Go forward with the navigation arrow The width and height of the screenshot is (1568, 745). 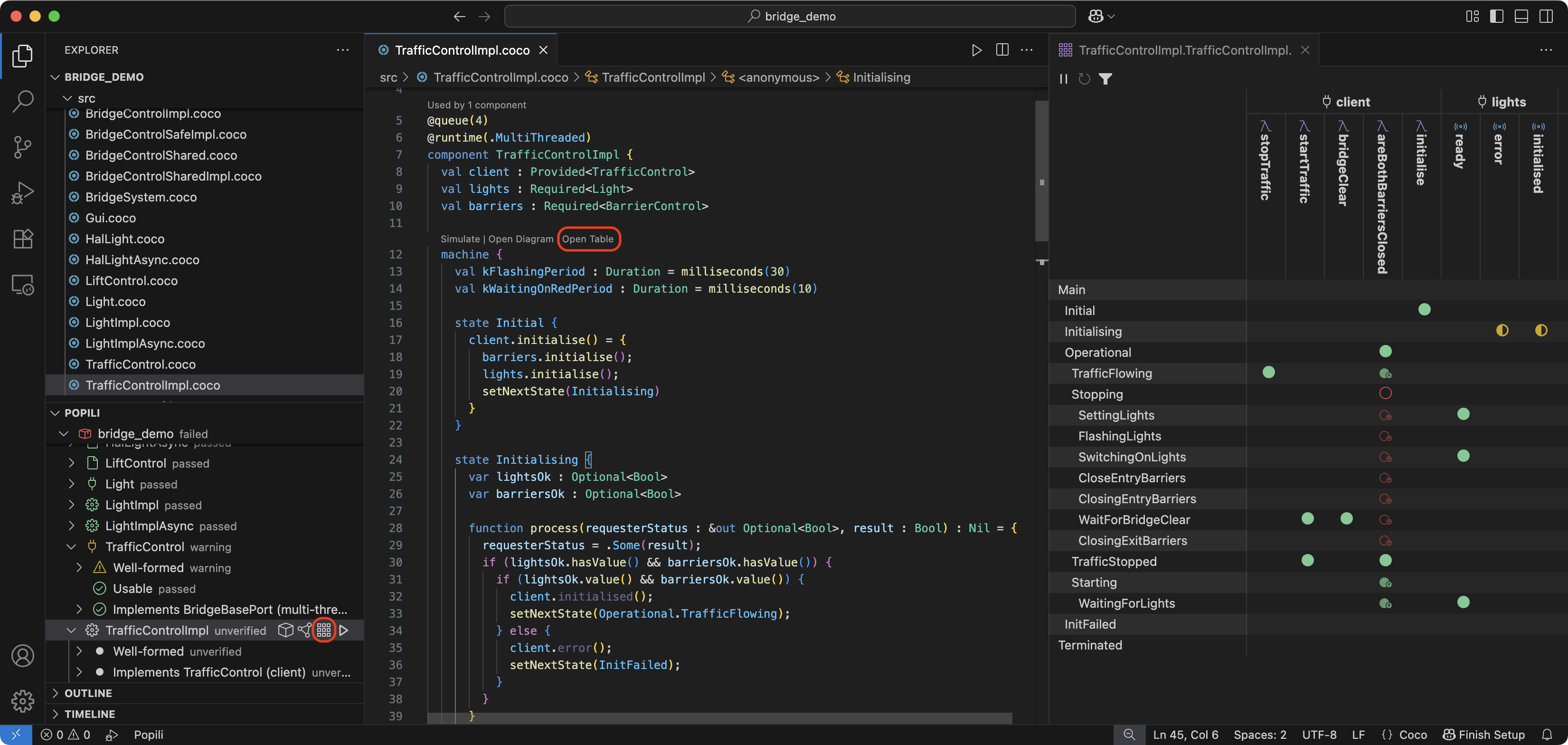pos(484,17)
